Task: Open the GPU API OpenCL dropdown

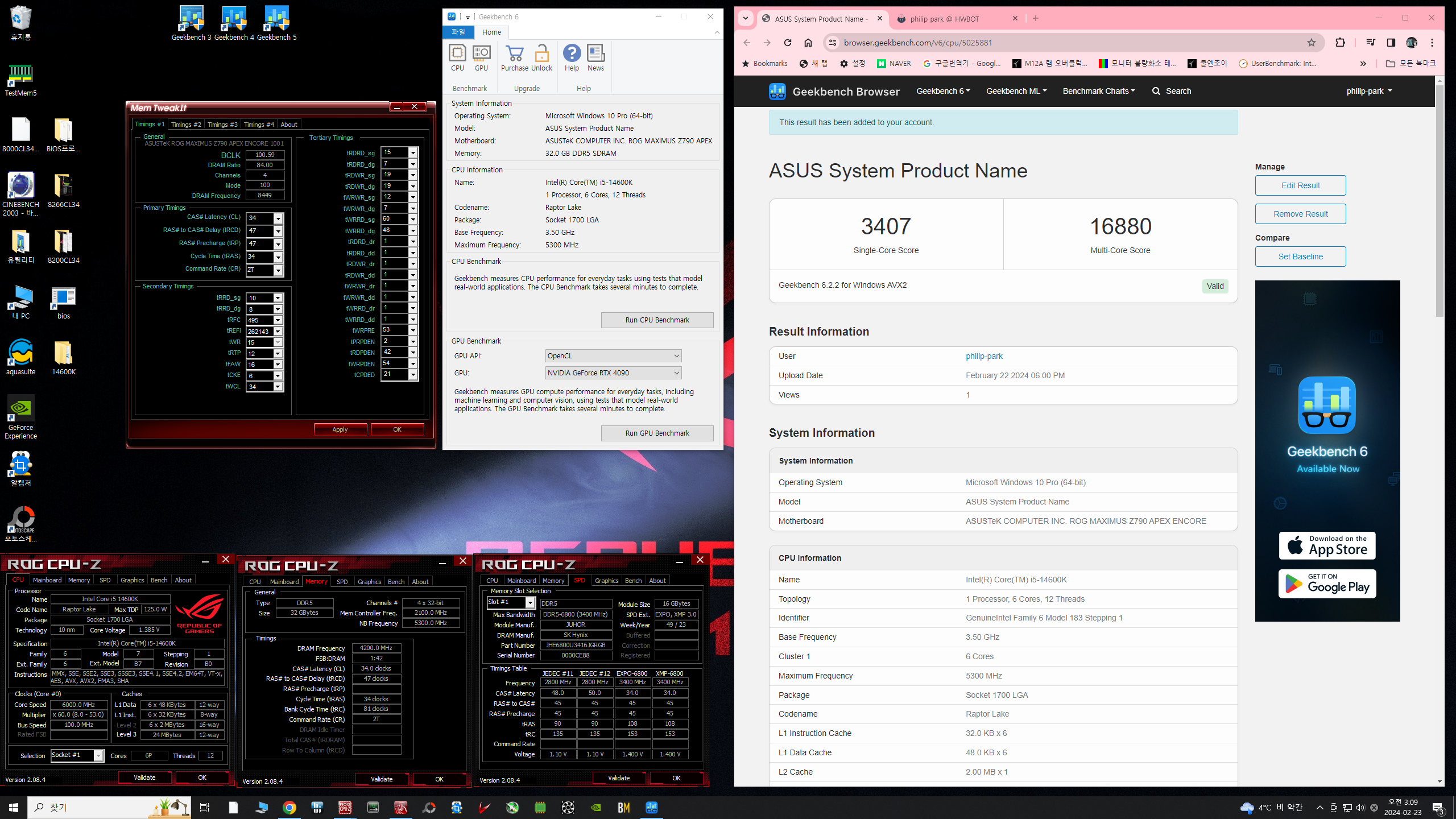Action: click(613, 356)
